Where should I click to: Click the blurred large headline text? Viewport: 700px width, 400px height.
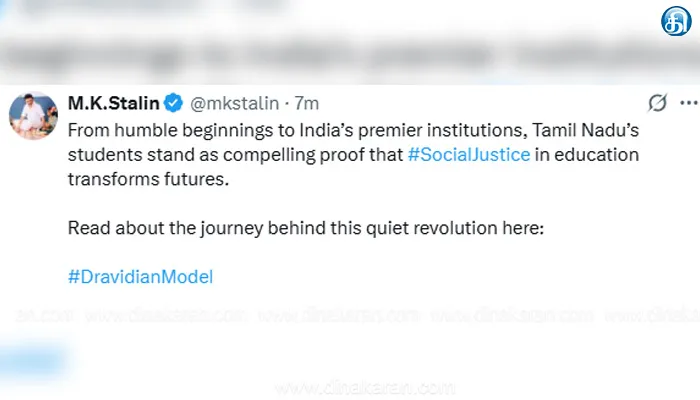click(350, 58)
